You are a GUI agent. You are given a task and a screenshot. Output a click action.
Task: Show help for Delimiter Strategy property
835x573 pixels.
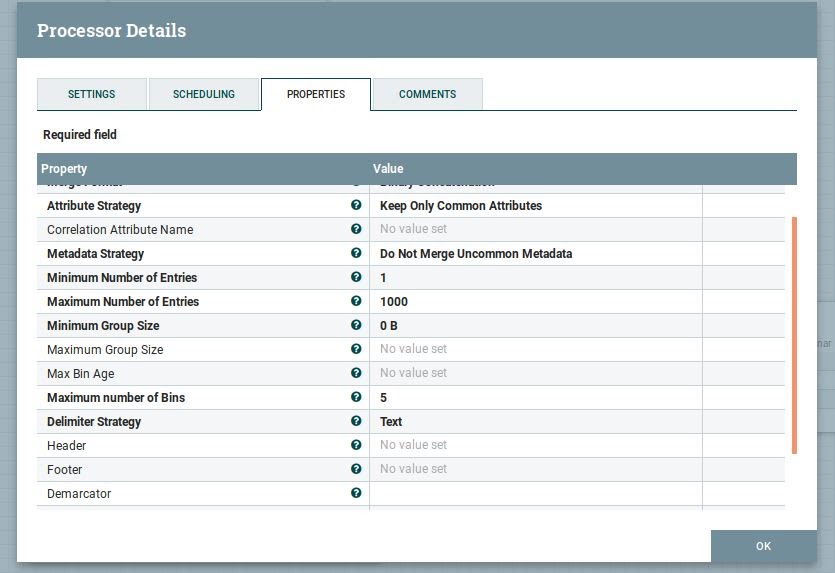pyautogui.click(x=356, y=421)
